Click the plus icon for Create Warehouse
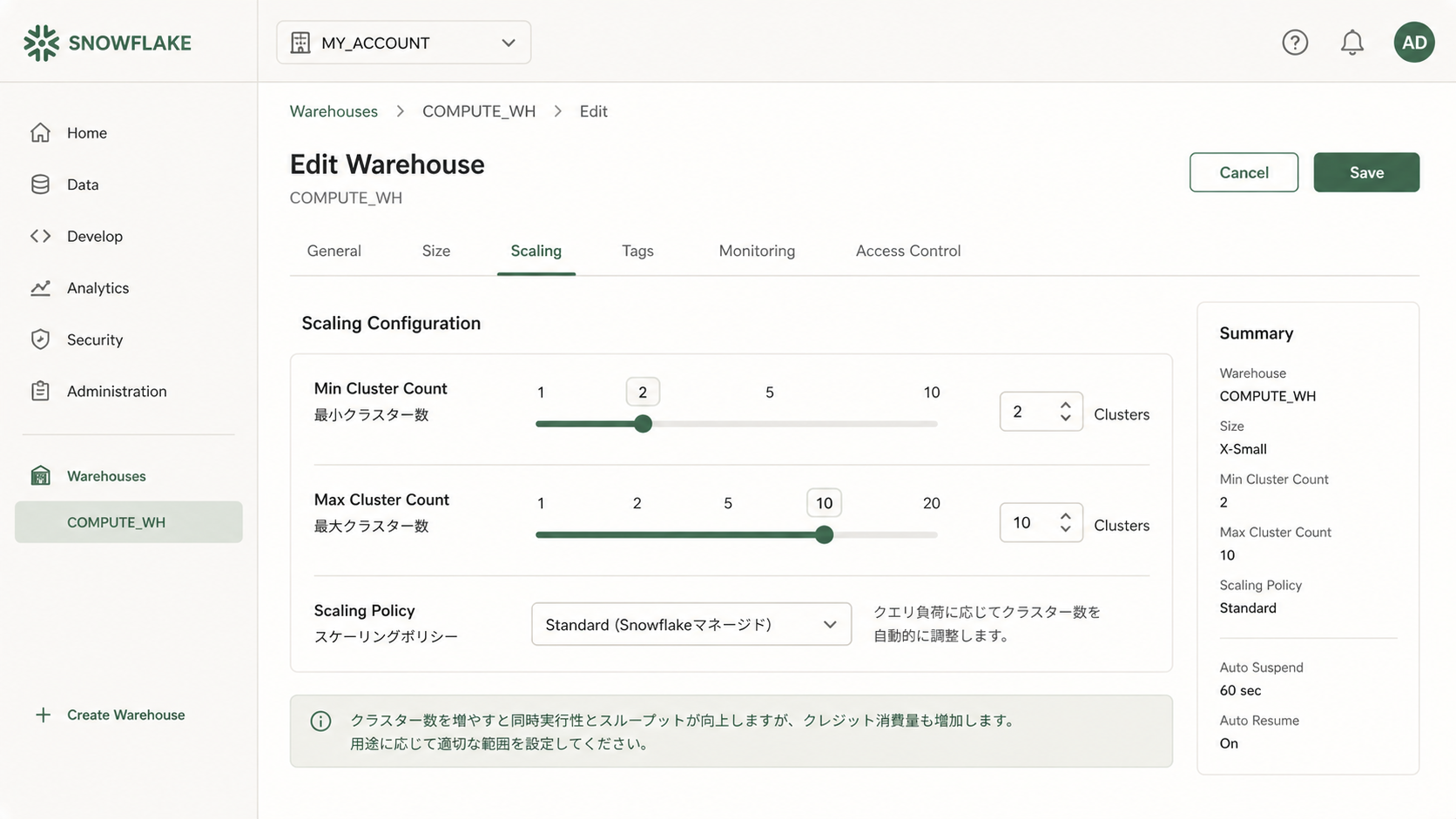This screenshot has width=1456, height=819. pyautogui.click(x=43, y=715)
